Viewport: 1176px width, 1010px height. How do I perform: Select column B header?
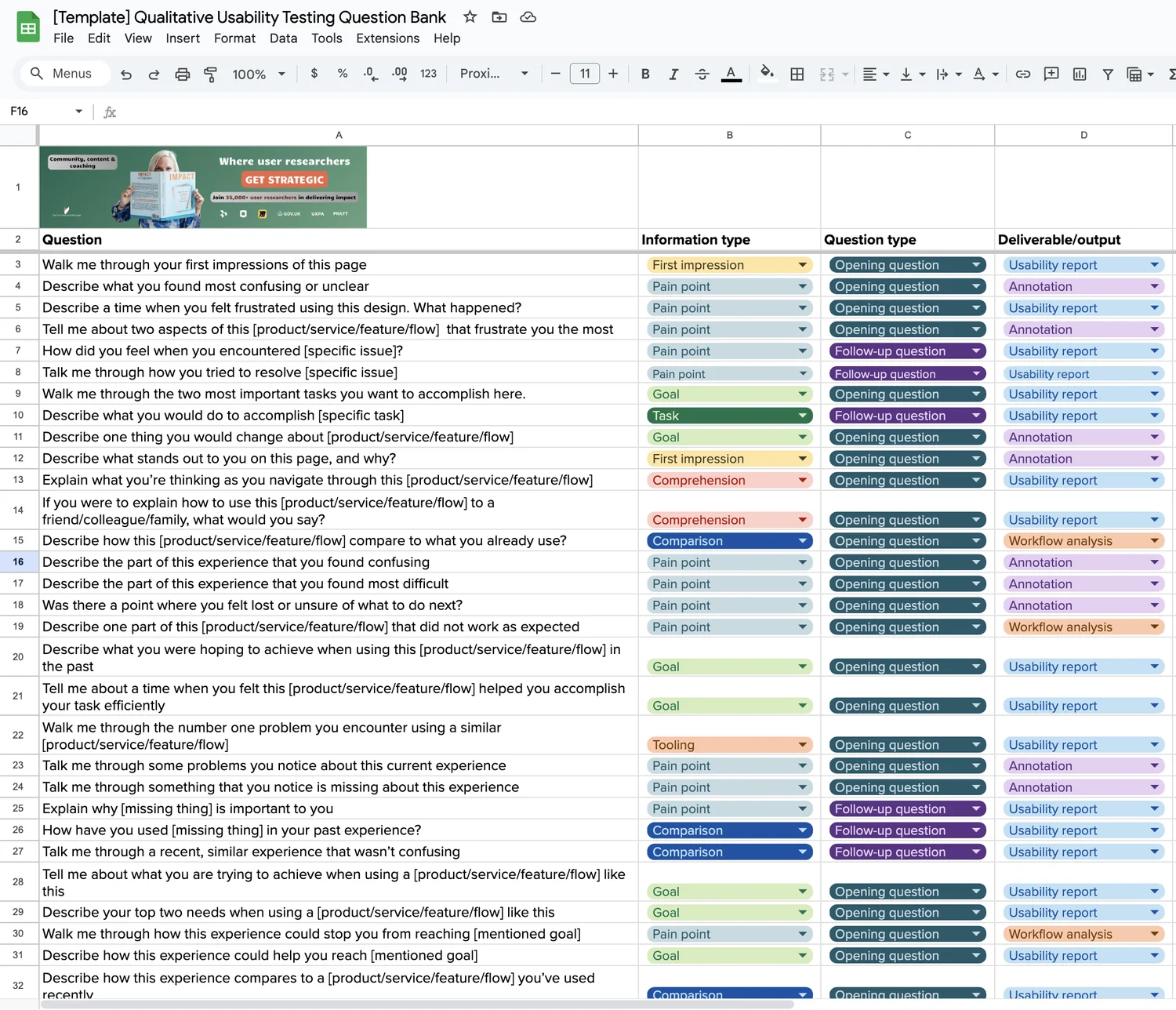click(x=730, y=135)
